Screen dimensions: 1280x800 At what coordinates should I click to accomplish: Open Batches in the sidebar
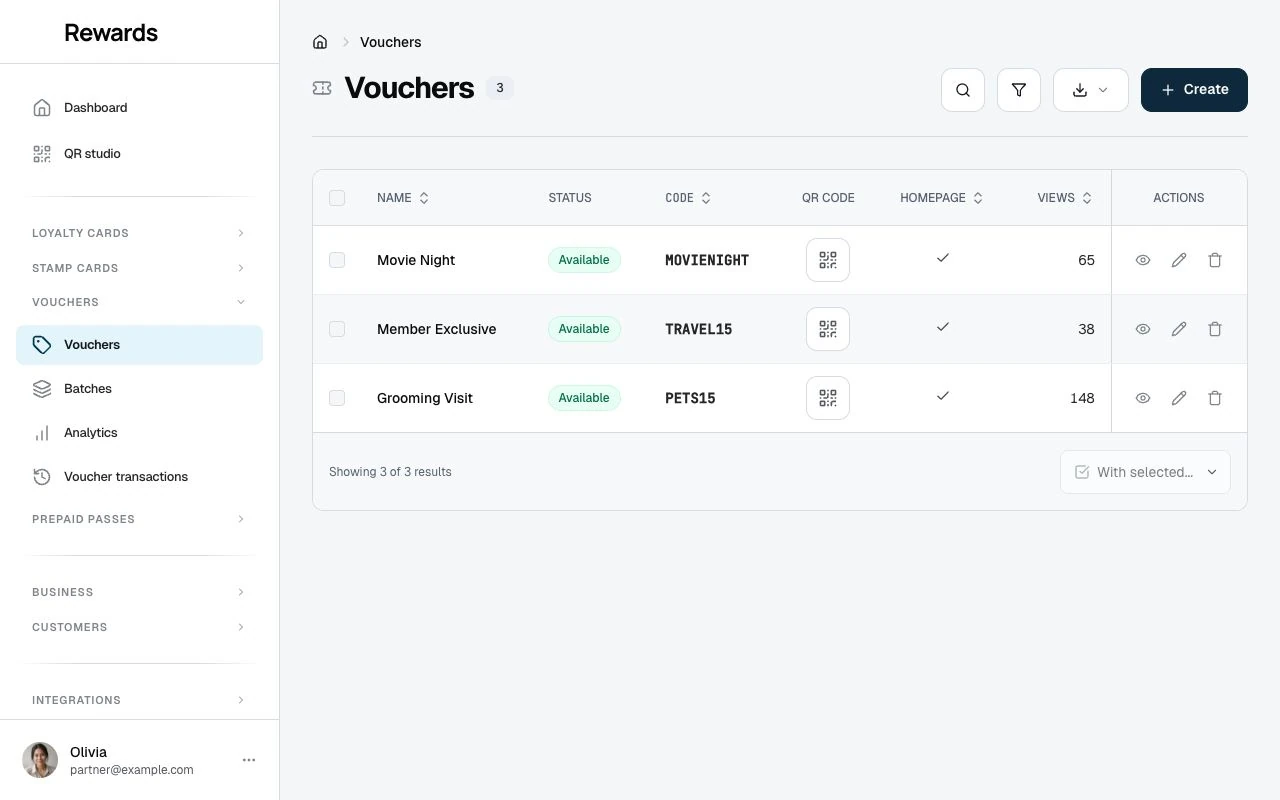click(x=139, y=389)
